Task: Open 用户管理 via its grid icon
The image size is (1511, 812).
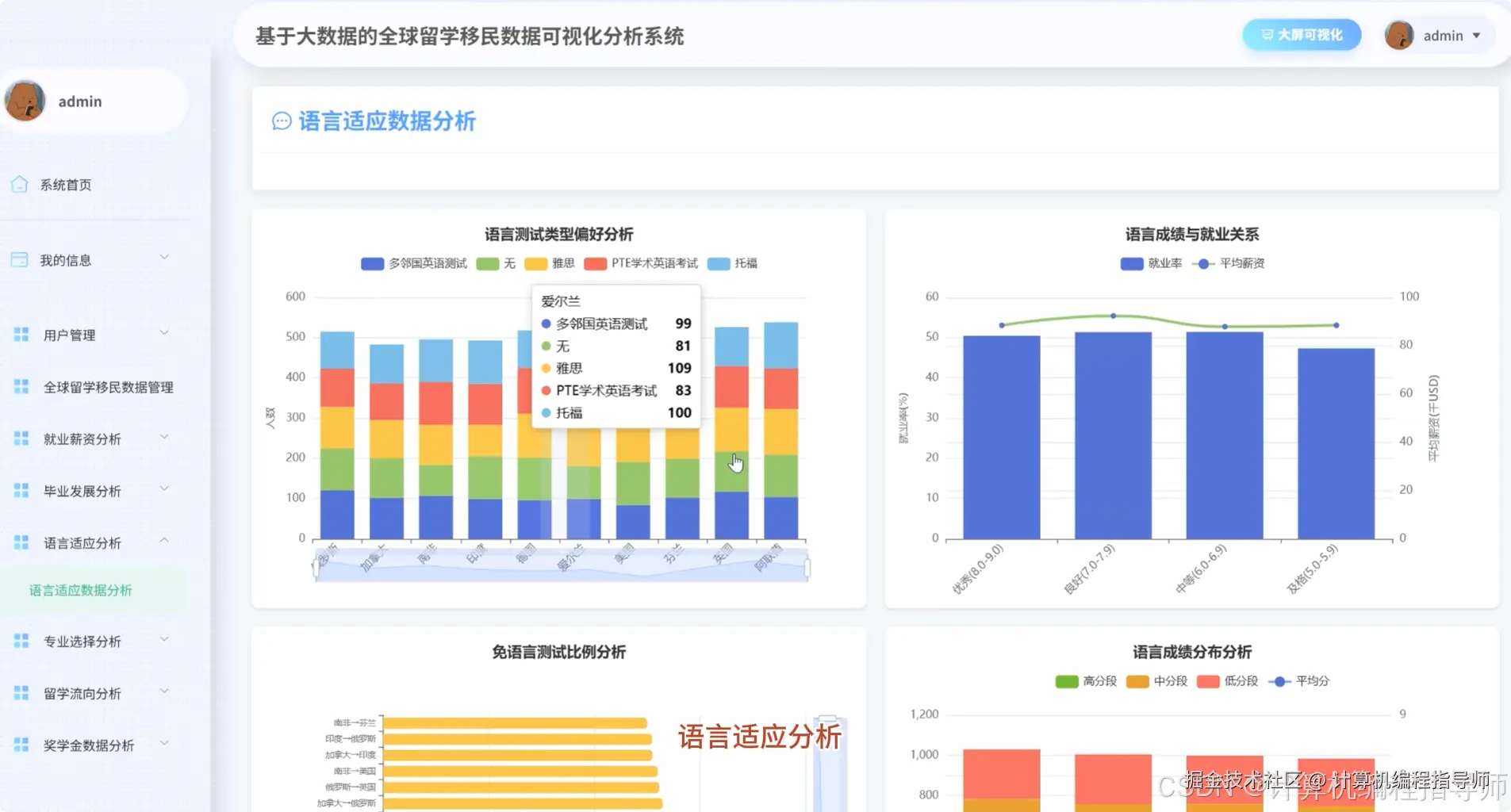Action: pyautogui.click(x=21, y=333)
